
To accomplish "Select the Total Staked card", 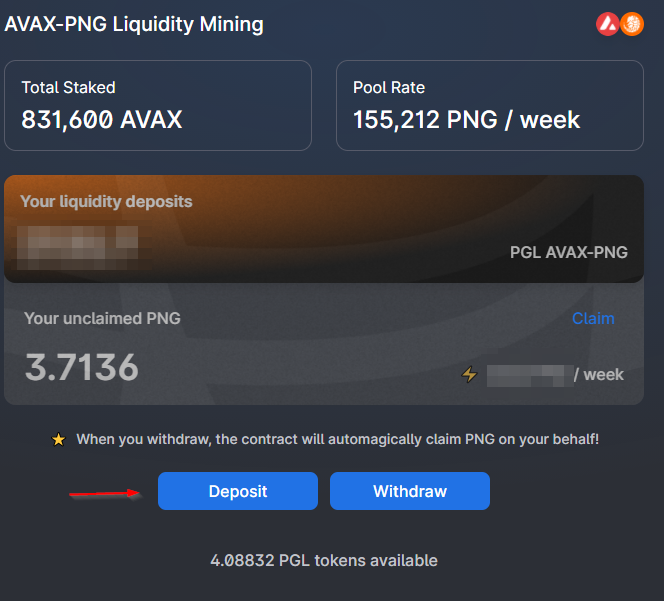I will click(158, 105).
